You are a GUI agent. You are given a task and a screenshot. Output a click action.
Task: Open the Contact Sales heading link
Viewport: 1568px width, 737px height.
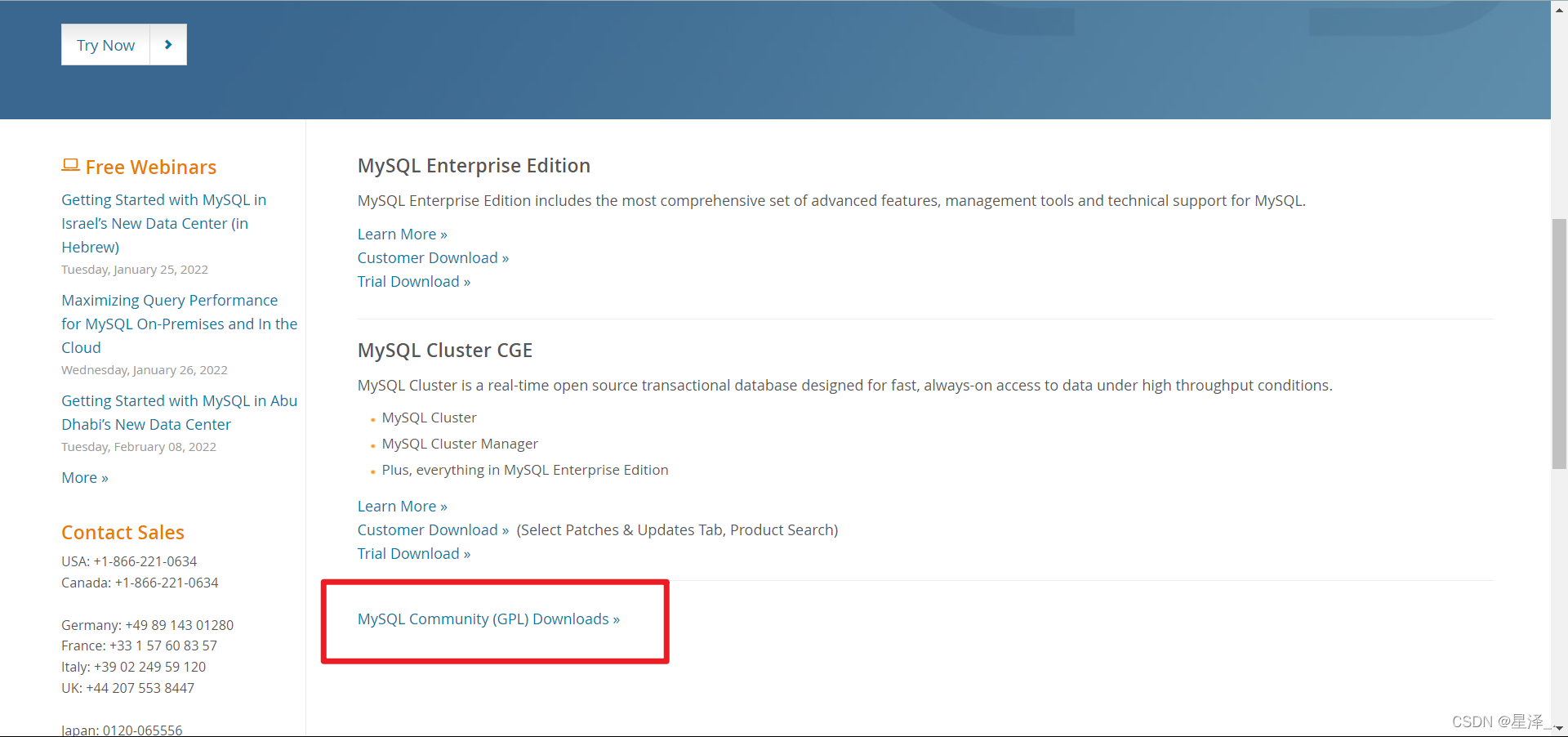(122, 533)
